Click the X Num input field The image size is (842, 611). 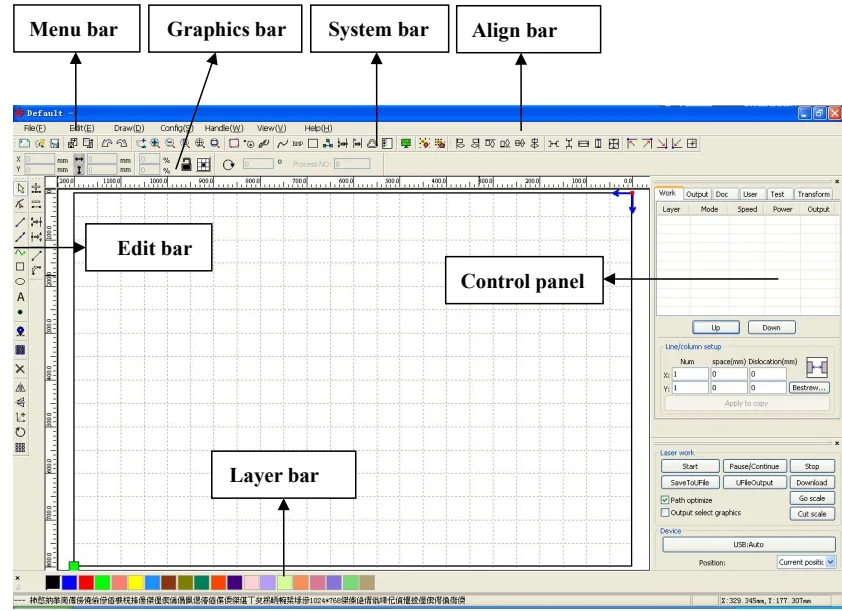pos(690,374)
